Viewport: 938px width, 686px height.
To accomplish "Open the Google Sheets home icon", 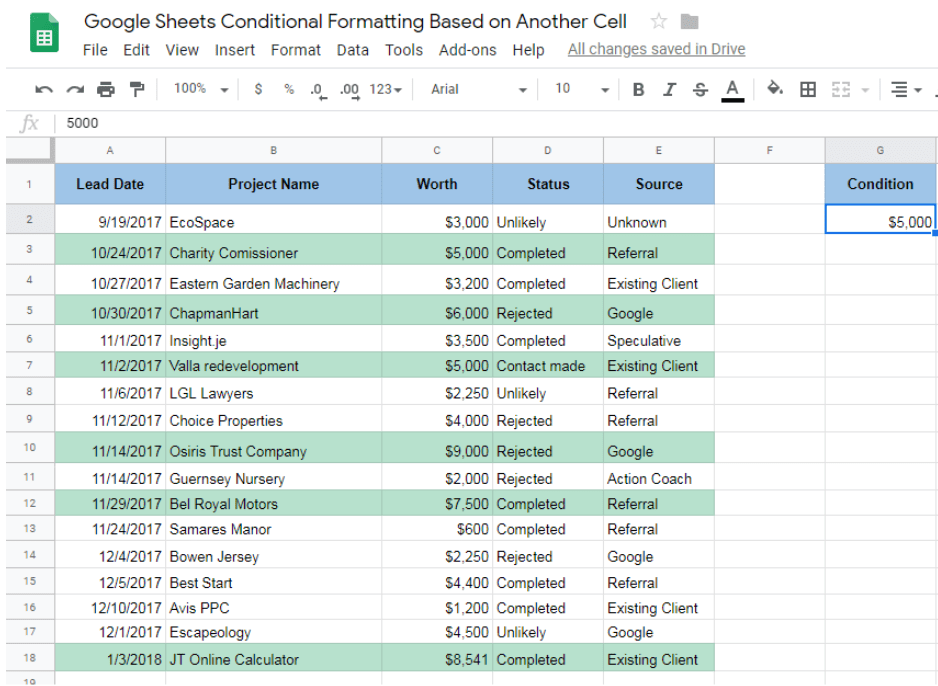I will coord(44,32).
